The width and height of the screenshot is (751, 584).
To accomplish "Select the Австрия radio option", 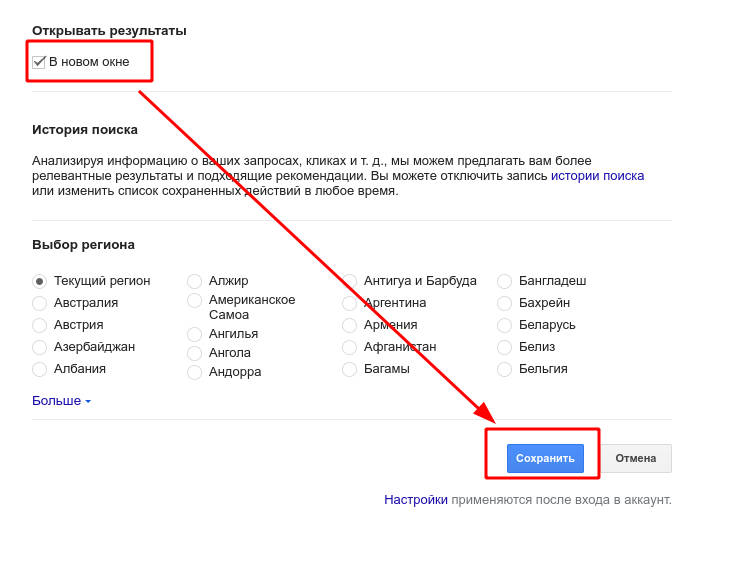I will pyautogui.click(x=40, y=326).
